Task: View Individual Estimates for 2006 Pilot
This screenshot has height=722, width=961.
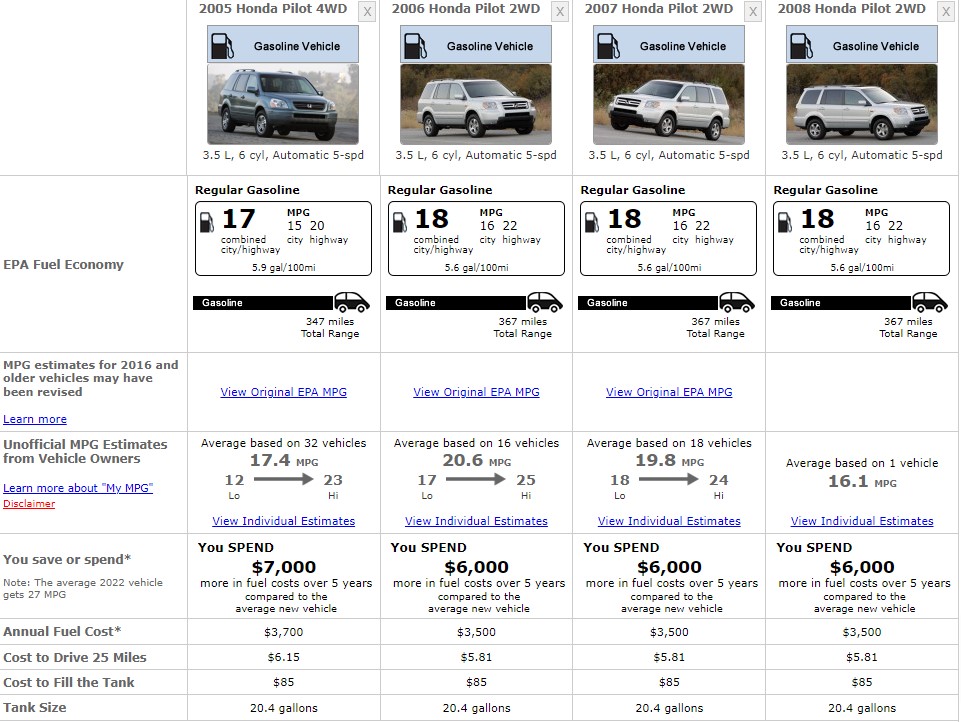Action: [476, 521]
